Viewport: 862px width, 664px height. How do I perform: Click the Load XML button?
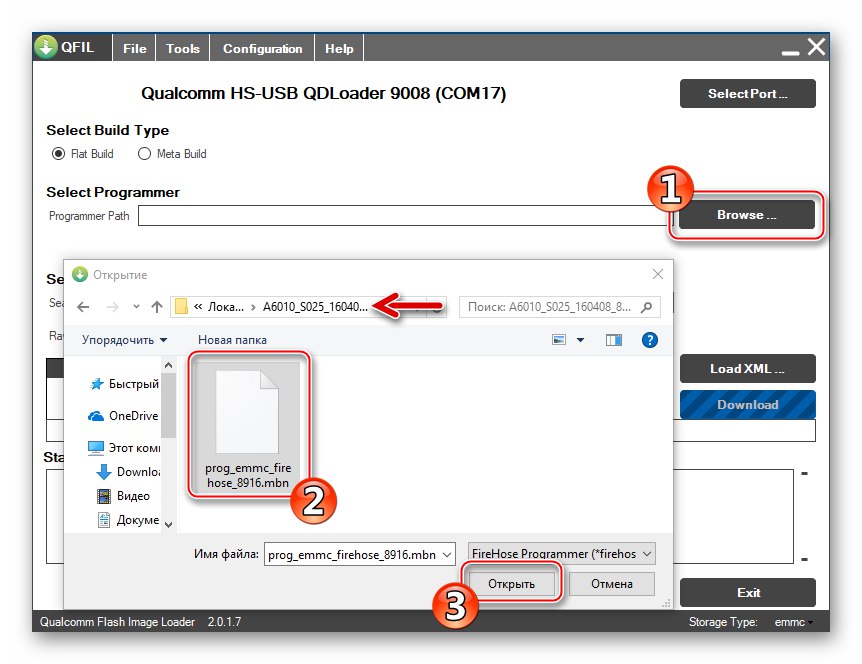click(747, 369)
